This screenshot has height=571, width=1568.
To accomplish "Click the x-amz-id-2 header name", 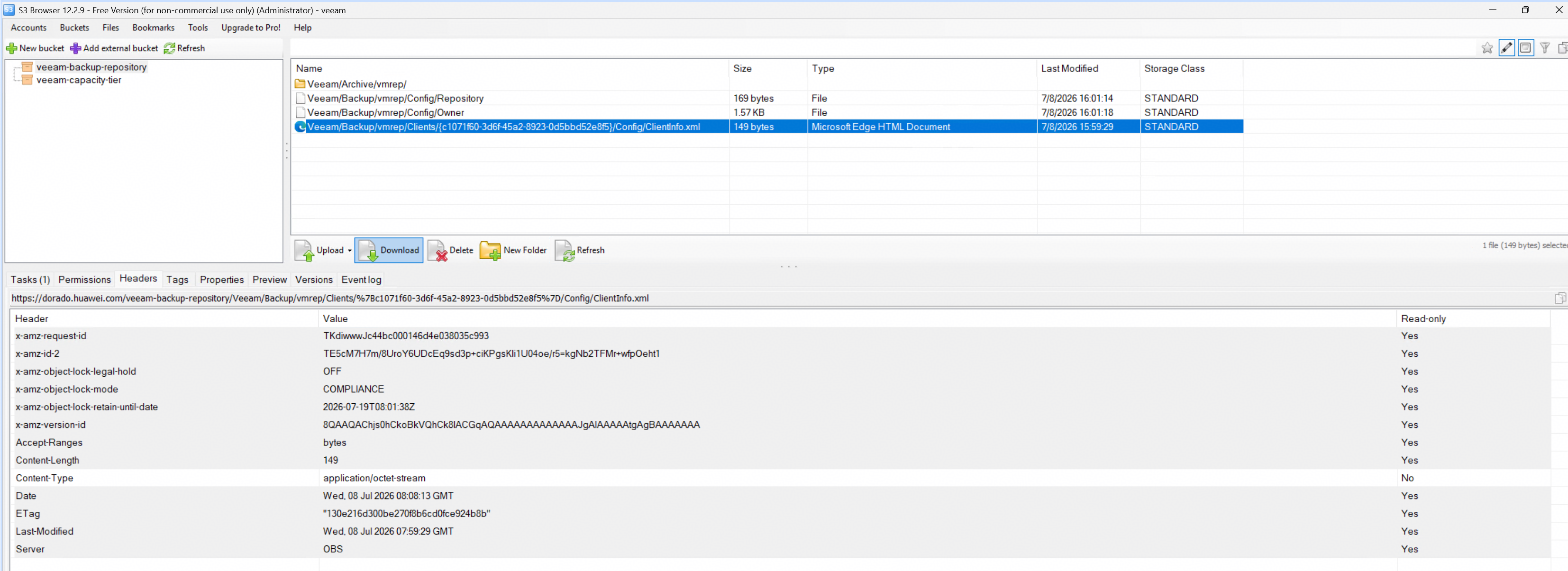I will (38, 353).
